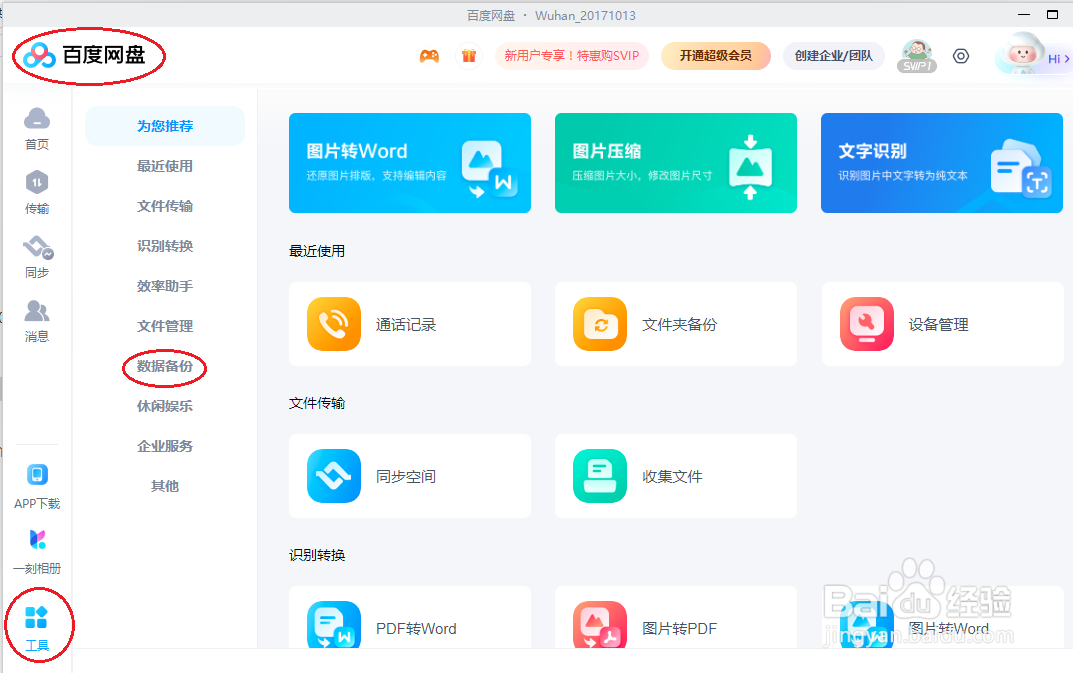Open the settings hexagon icon
Image resolution: width=1073 pixels, height=673 pixels.
pyautogui.click(x=961, y=56)
